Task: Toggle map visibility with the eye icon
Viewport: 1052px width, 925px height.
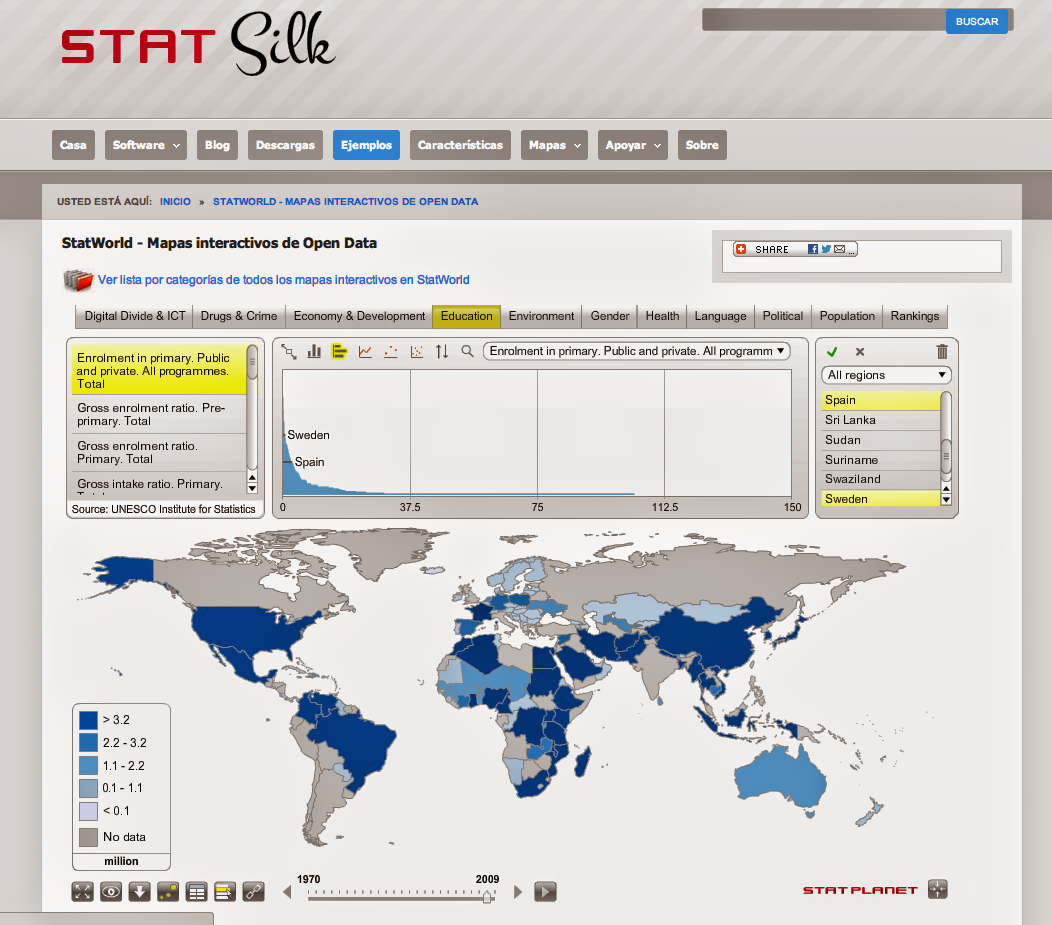Action: coord(111,891)
